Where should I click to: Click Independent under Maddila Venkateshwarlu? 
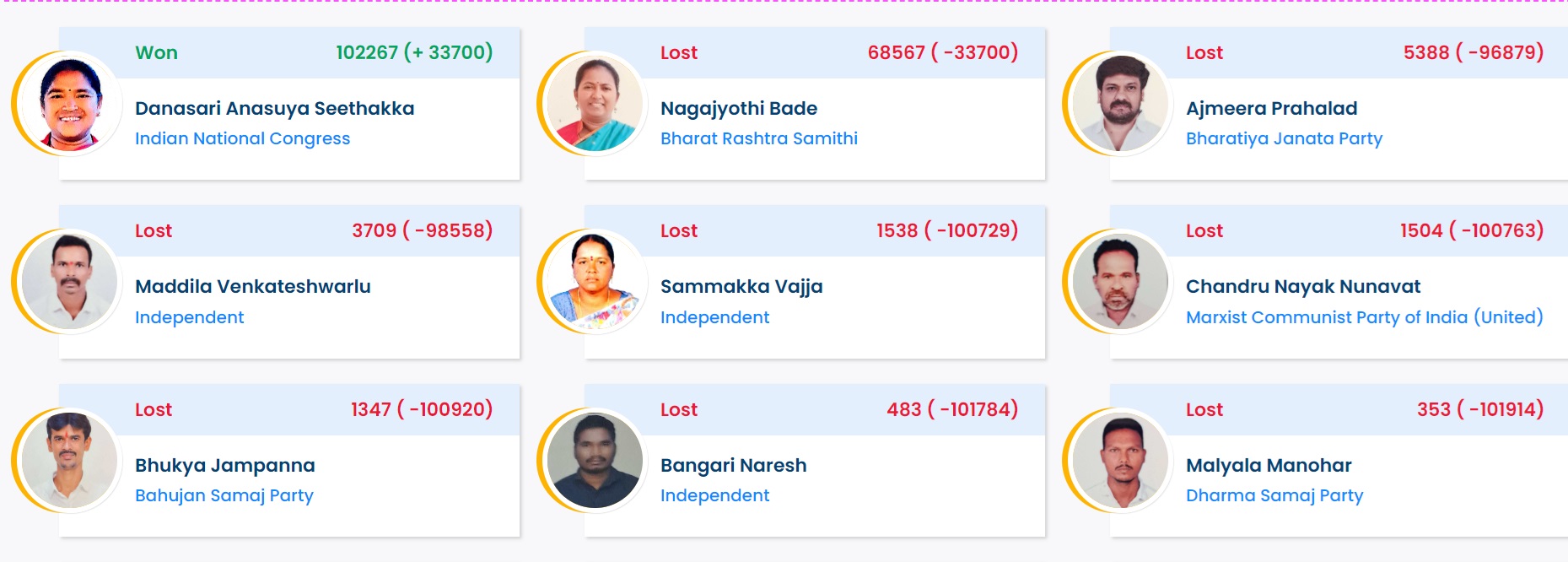coord(190,317)
